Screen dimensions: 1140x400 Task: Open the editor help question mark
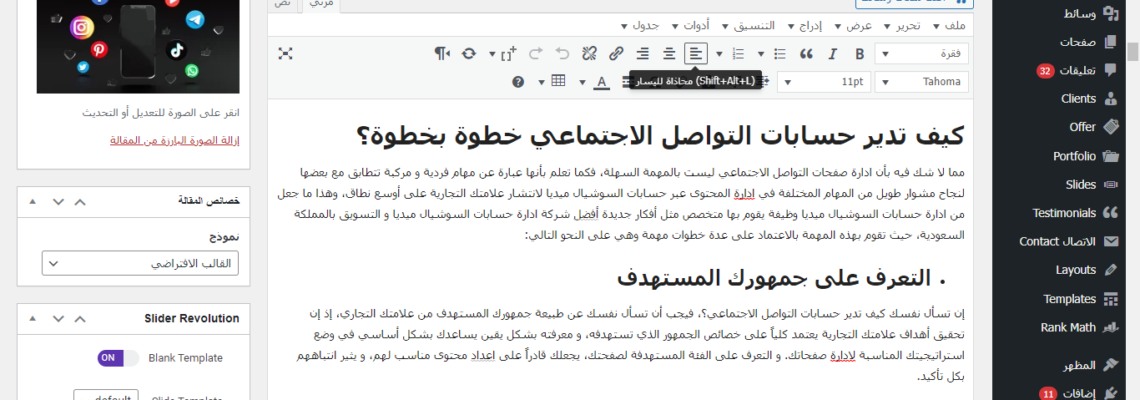click(x=518, y=82)
